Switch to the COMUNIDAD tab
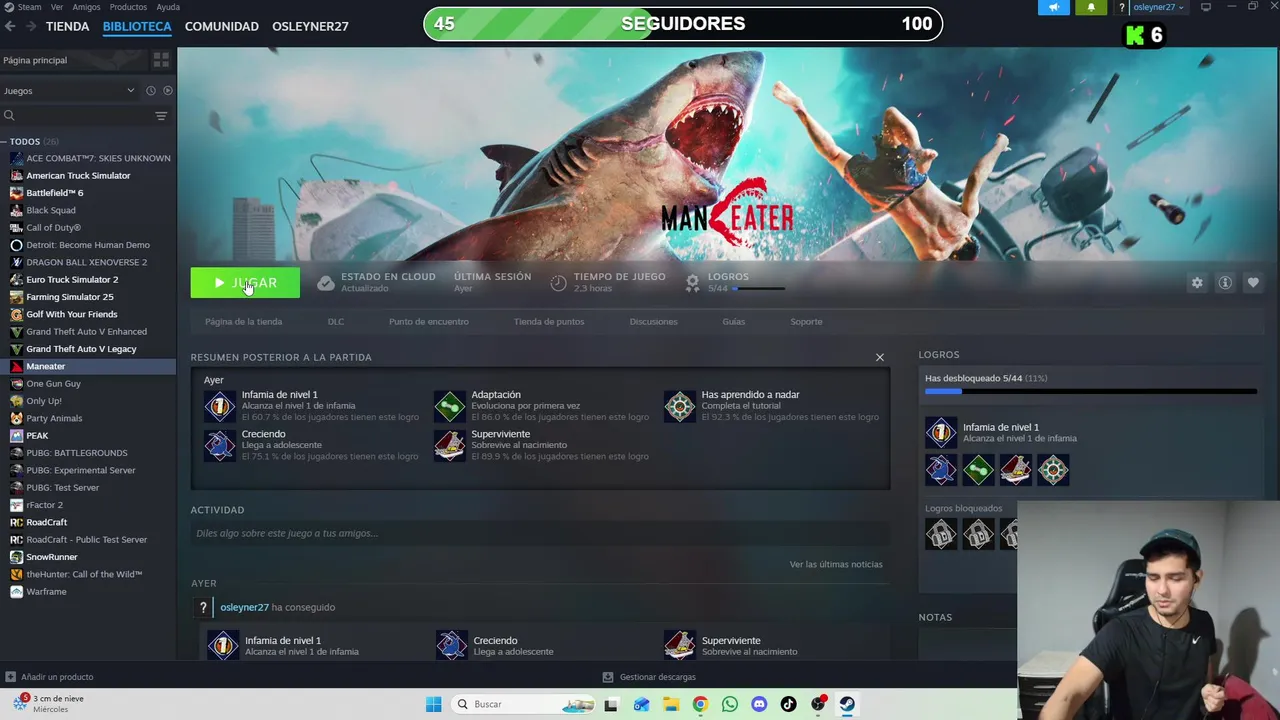This screenshot has width=1280, height=720. coord(222,26)
